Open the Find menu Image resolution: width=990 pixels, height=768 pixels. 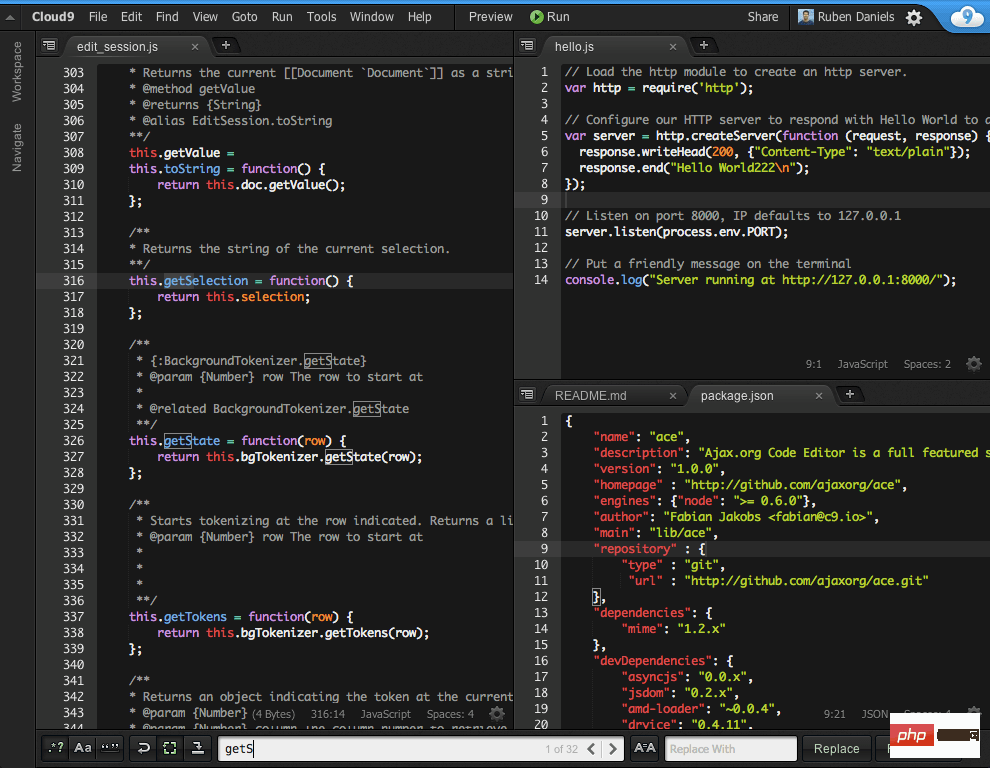click(167, 17)
